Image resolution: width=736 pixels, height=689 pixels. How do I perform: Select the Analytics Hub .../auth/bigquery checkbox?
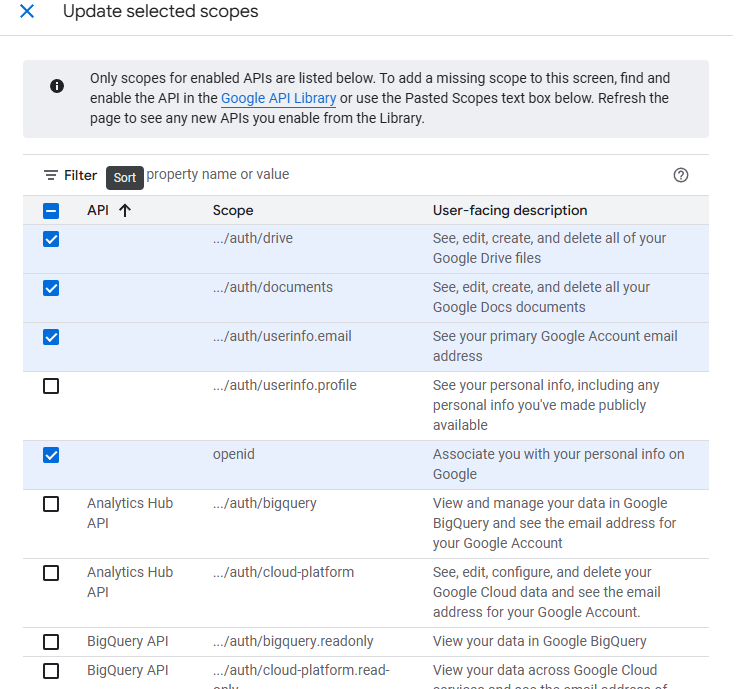(x=51, y=504)
